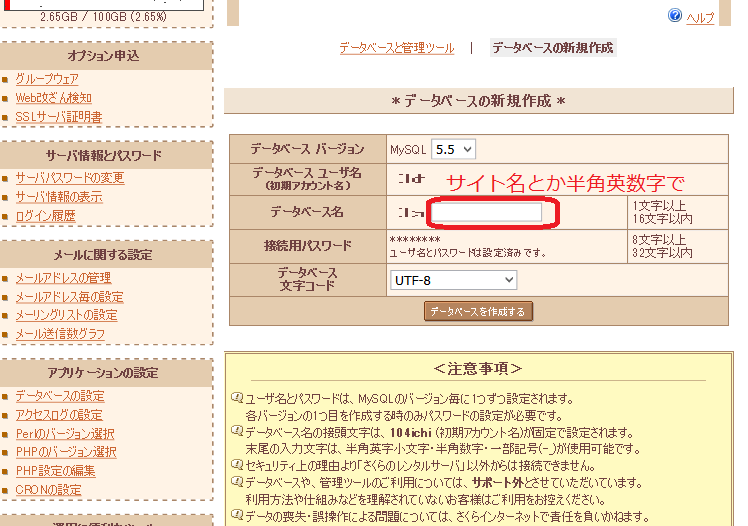Switch to データベースと管理ツール tab
Screen dimensions: 748x526
tap(396, 48)
